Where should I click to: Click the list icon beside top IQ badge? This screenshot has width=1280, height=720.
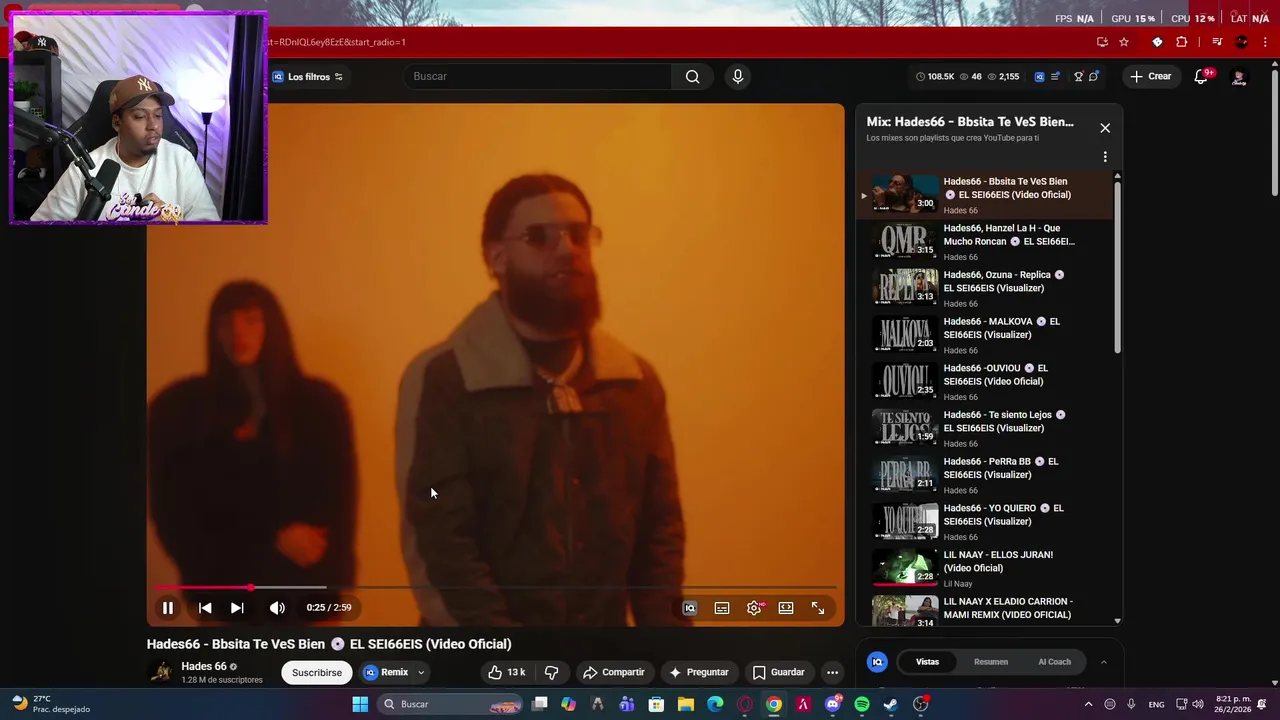[1055, 77]
